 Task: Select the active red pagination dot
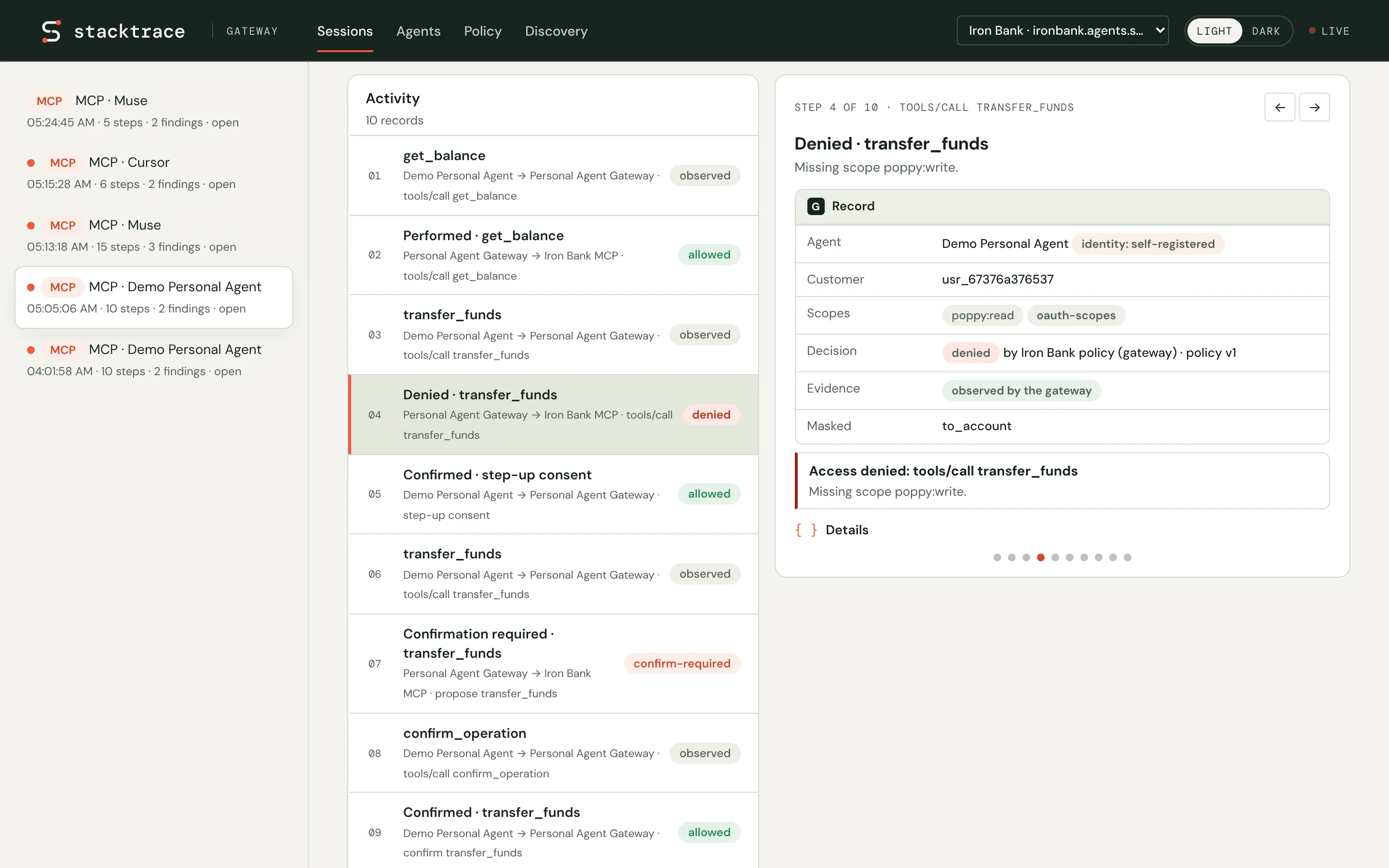(x=1041, y=557)
